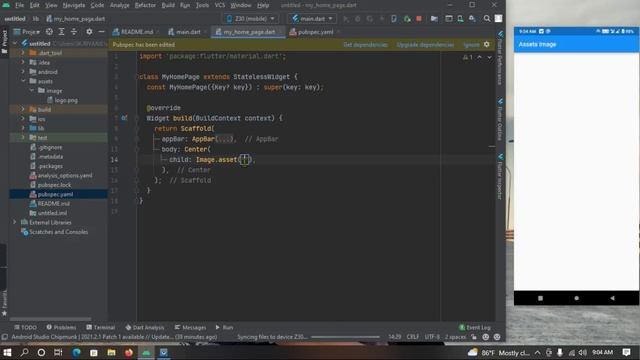
Task: Click the Windows Start button
Action: (7, 352)
